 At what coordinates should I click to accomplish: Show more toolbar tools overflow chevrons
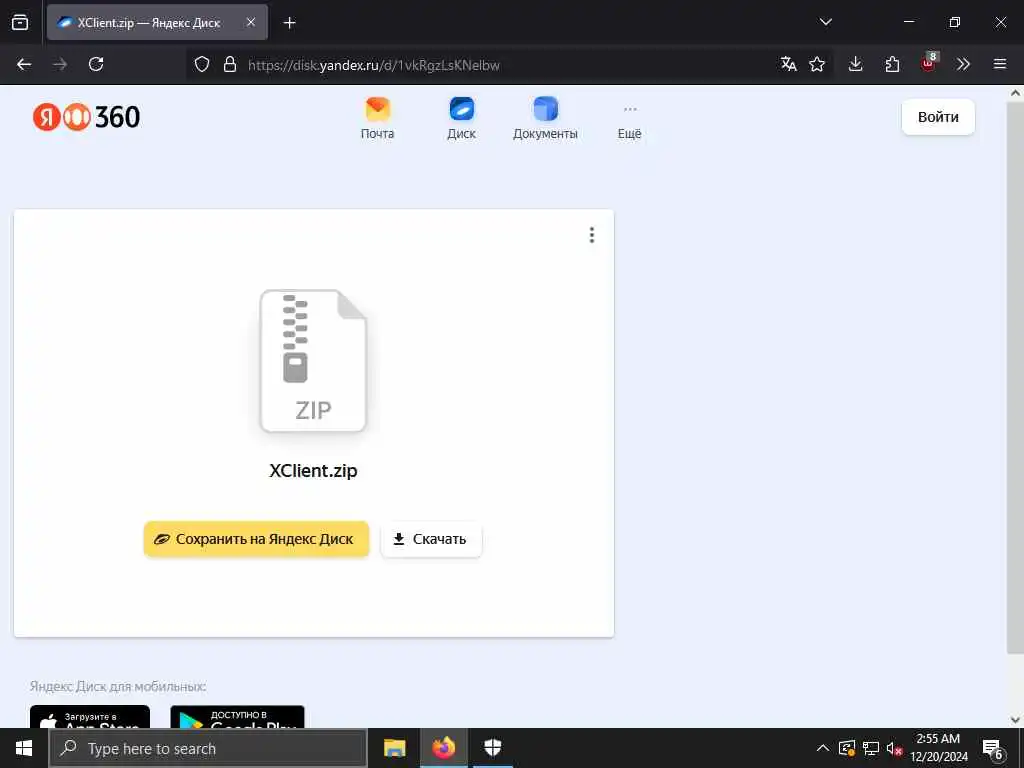pos(963,64)
